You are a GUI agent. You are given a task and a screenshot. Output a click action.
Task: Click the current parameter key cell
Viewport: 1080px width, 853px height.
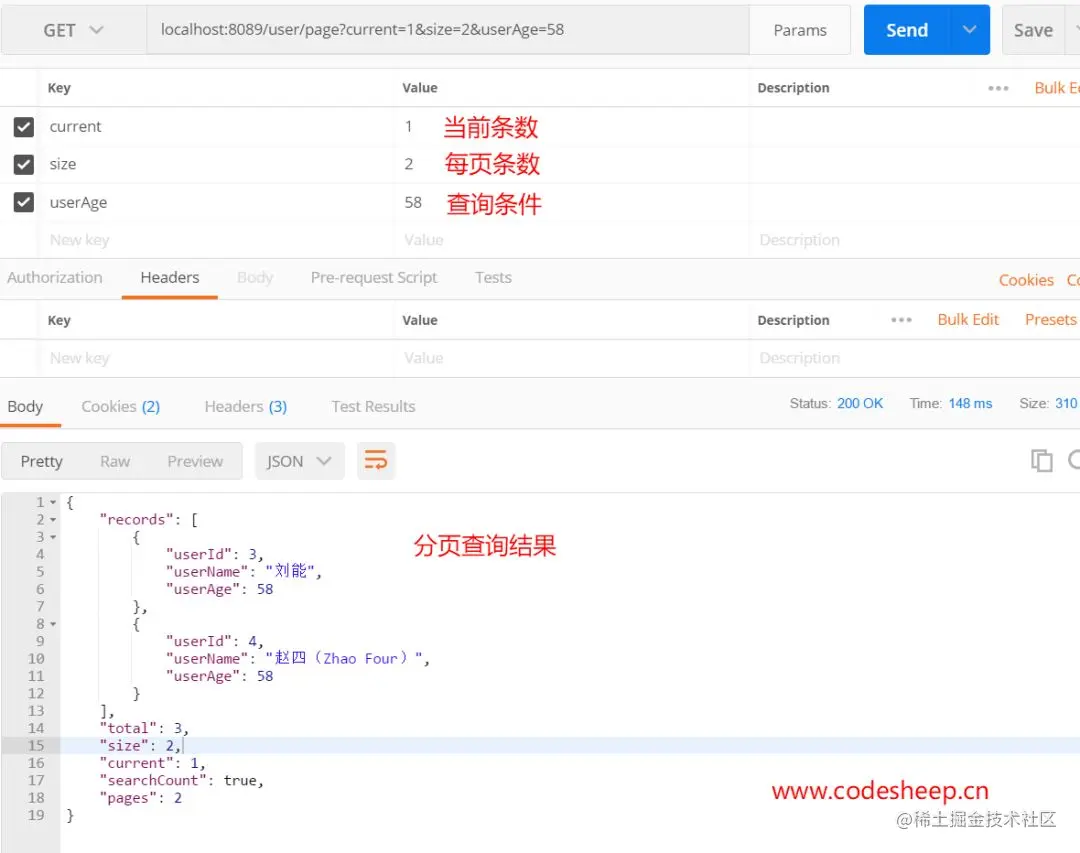coord(216,127)
